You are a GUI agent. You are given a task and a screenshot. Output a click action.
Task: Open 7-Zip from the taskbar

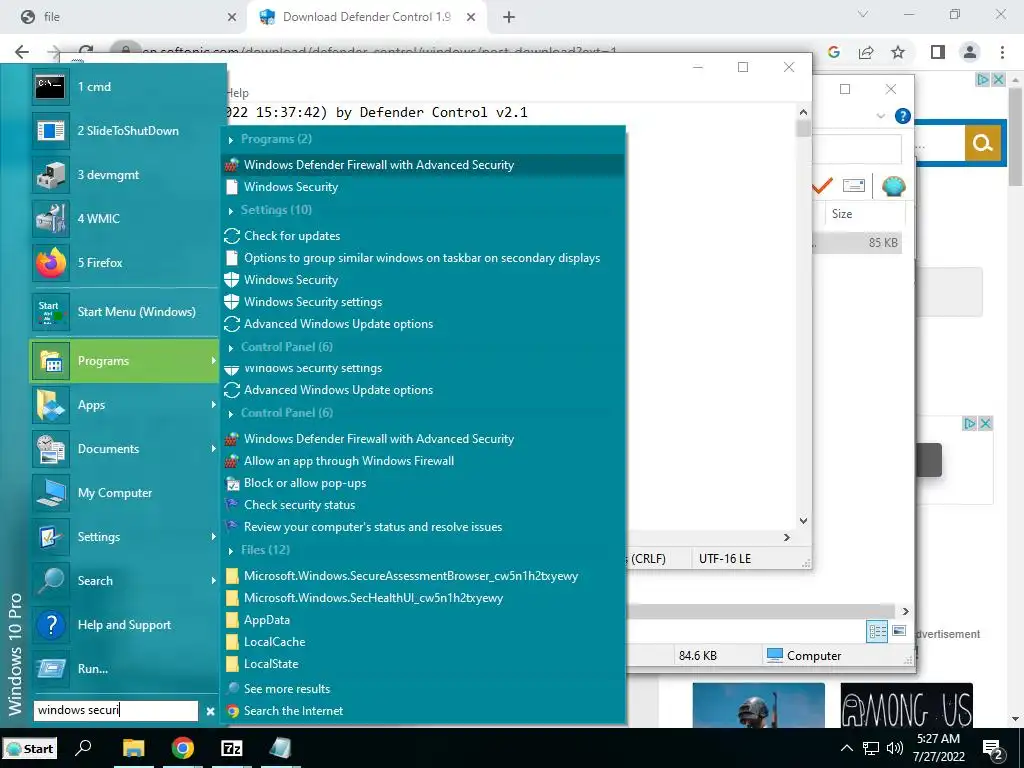point(232,748)
